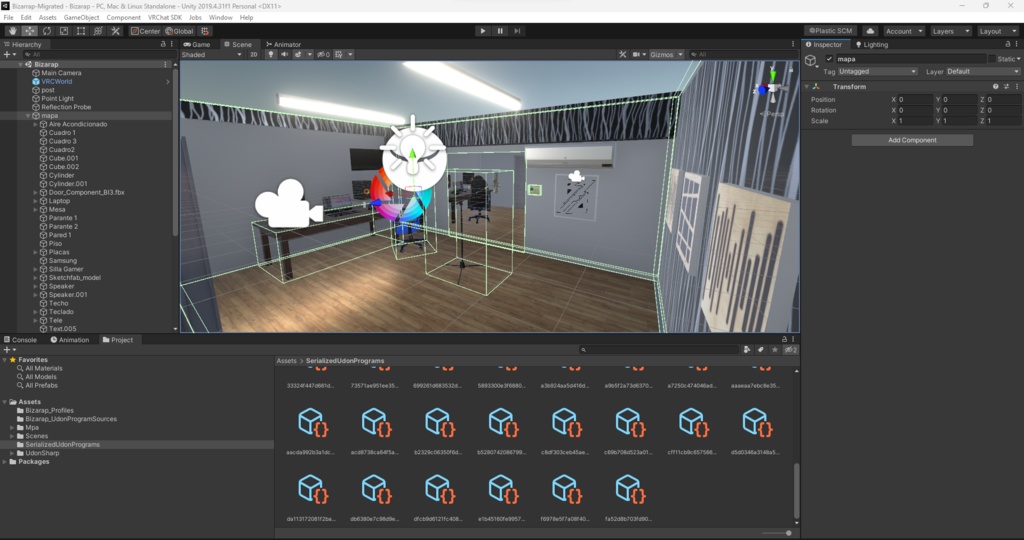Switch to the Animator tab
This screenshot has width=1024, height=540.
click(283, 44)
